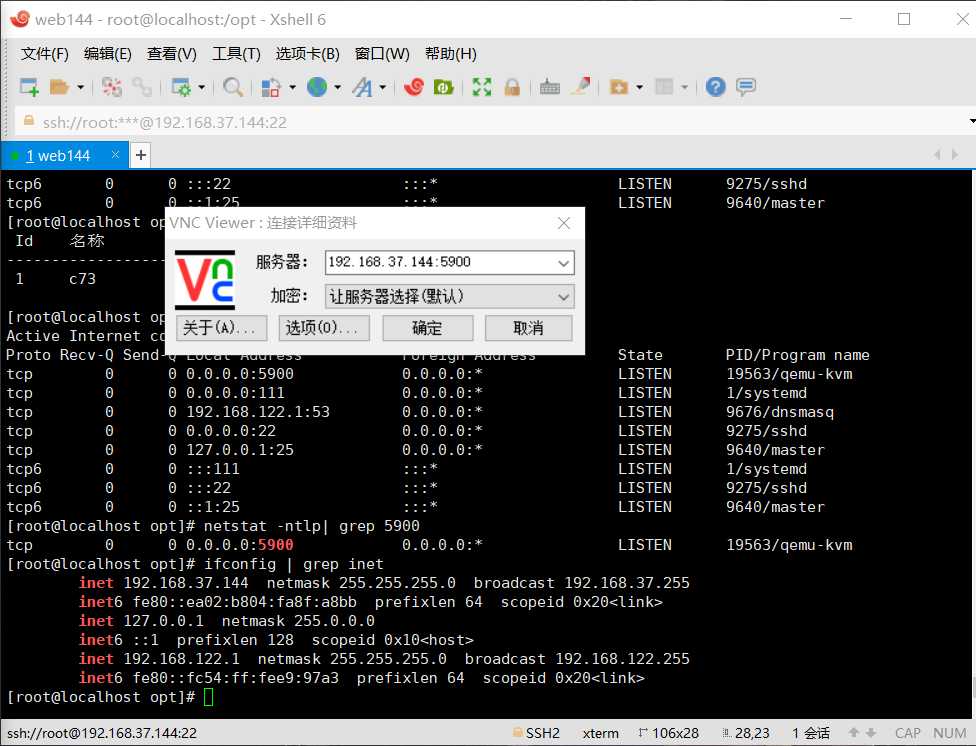Click the Font 'A' toolbar icon
The height and width of the screenshot is (746, 976).
click(x=362, y=87)
